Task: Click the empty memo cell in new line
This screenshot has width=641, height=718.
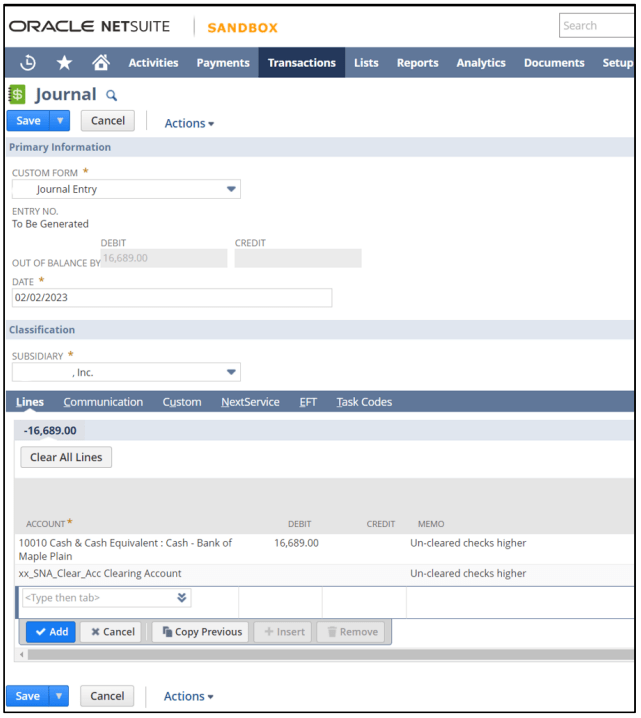Action: (520, 602)
